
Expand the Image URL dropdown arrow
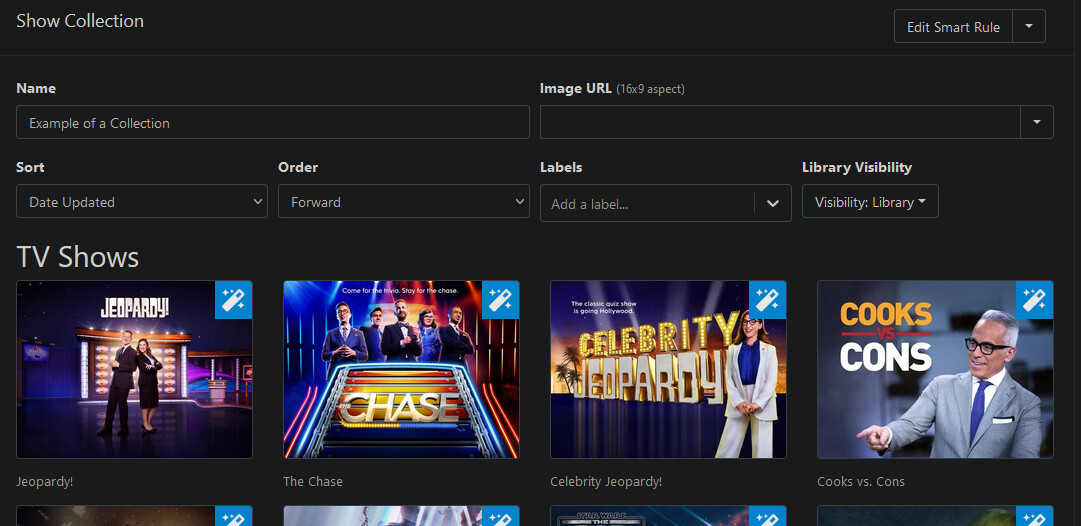[1036, 123]
